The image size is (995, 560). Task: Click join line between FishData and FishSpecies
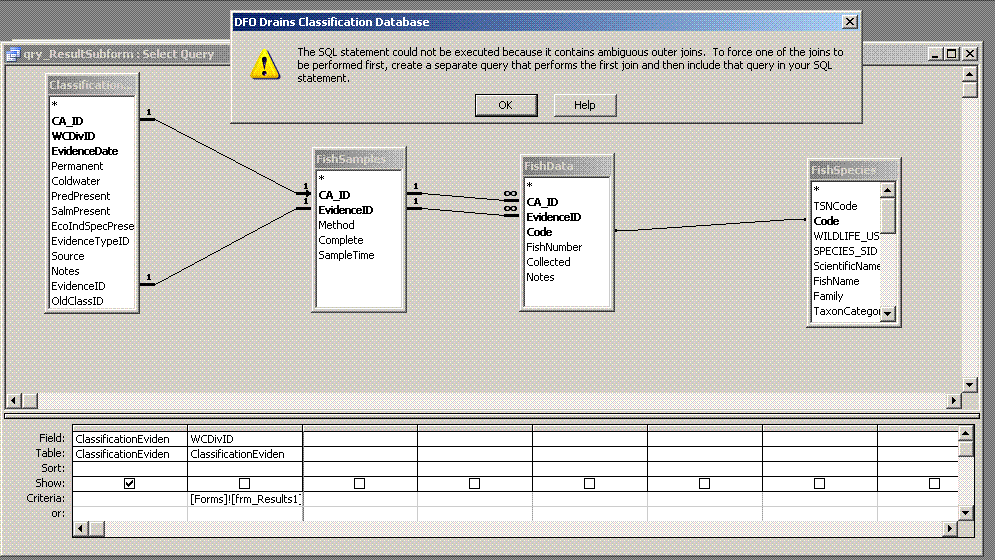[711, 225]
